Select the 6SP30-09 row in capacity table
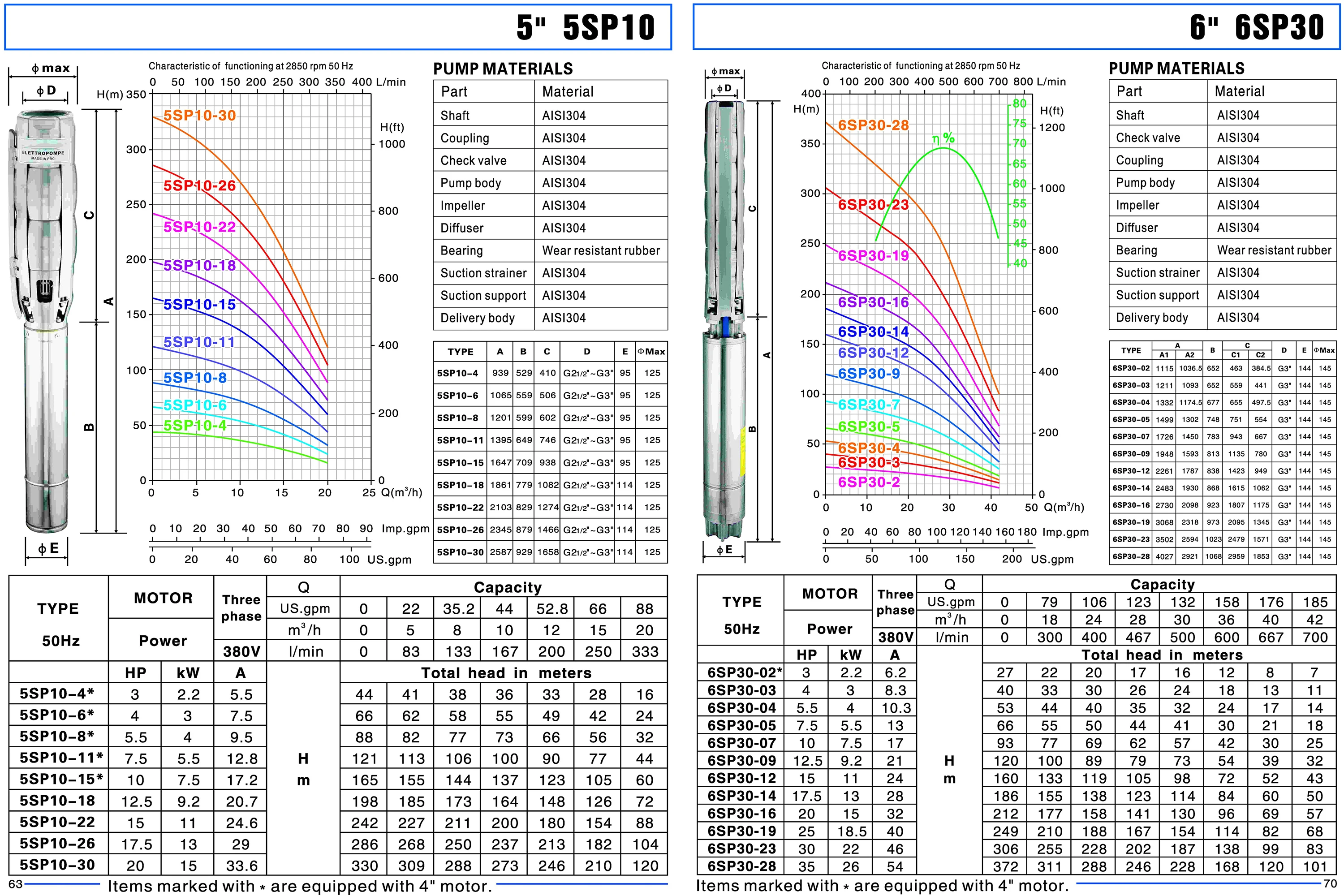 [x=742, y=761]
